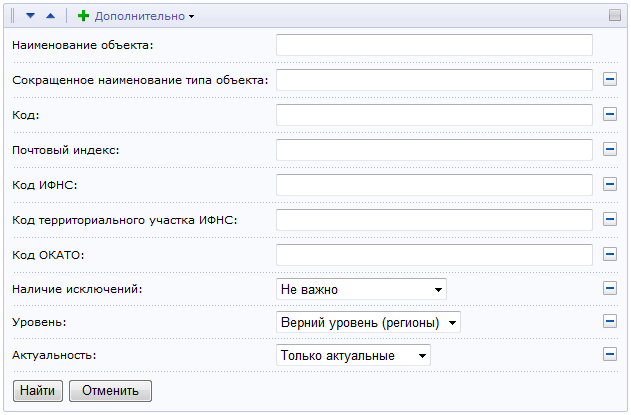Open the Наличие исключений dropdown

coord(361,289)
